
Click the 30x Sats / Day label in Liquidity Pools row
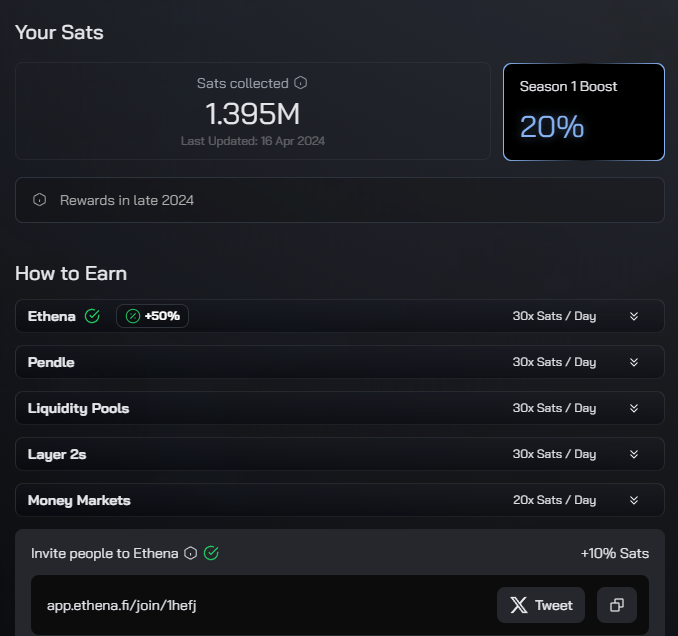click(x=554, y=408)
